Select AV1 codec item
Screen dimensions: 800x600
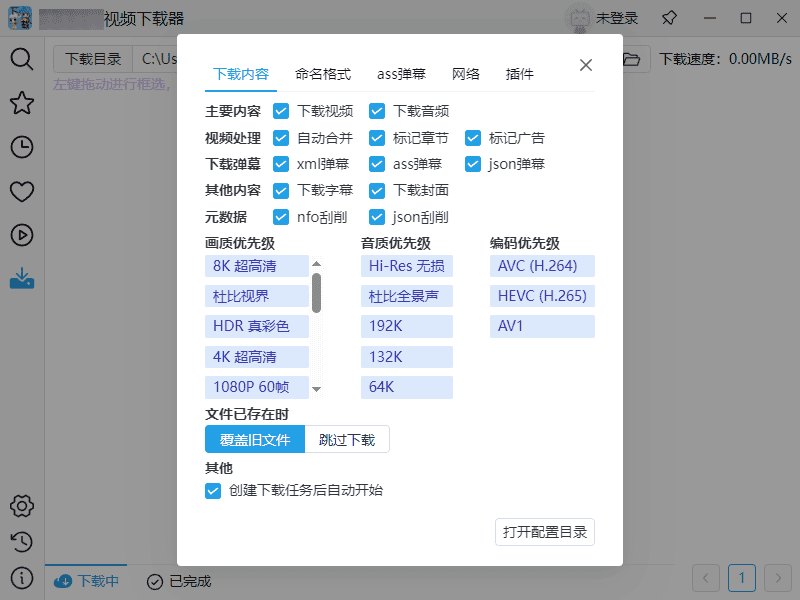tap(542, 326)
